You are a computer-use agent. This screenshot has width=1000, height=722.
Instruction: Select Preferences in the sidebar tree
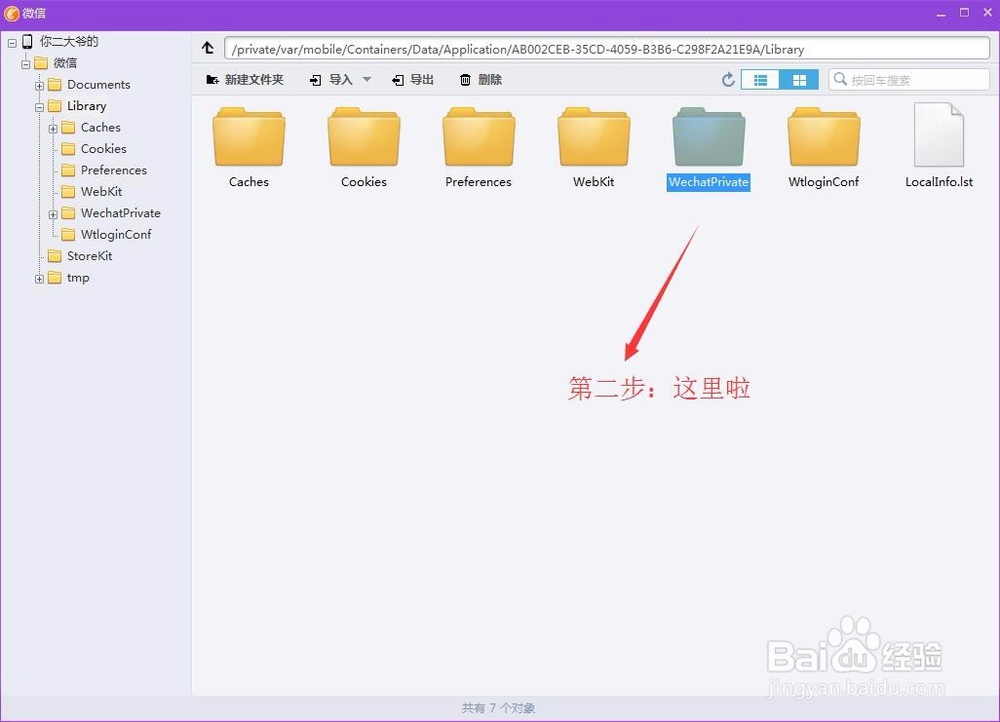click(114, 170)
